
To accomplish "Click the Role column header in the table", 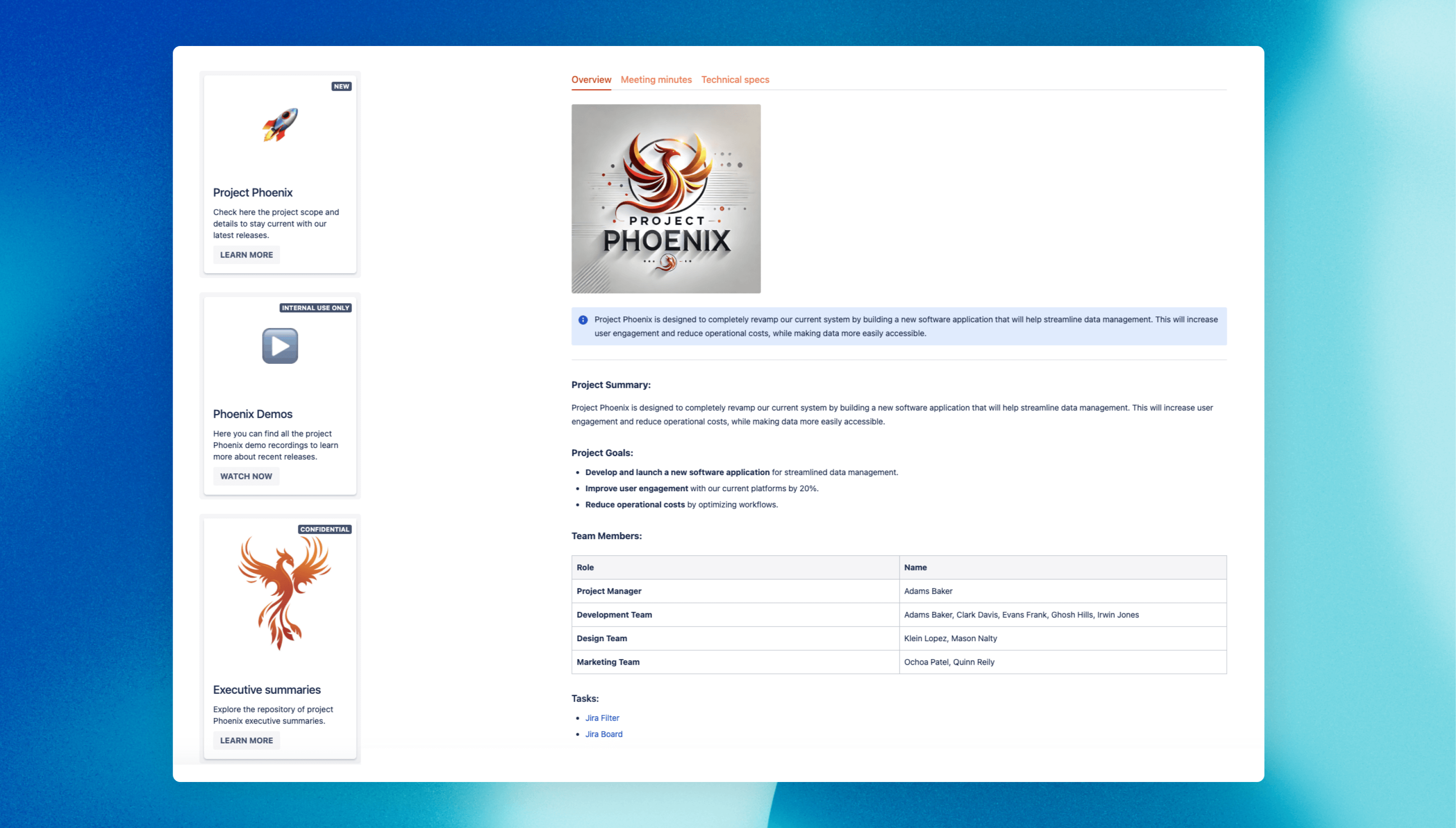I will pos(585,568).
